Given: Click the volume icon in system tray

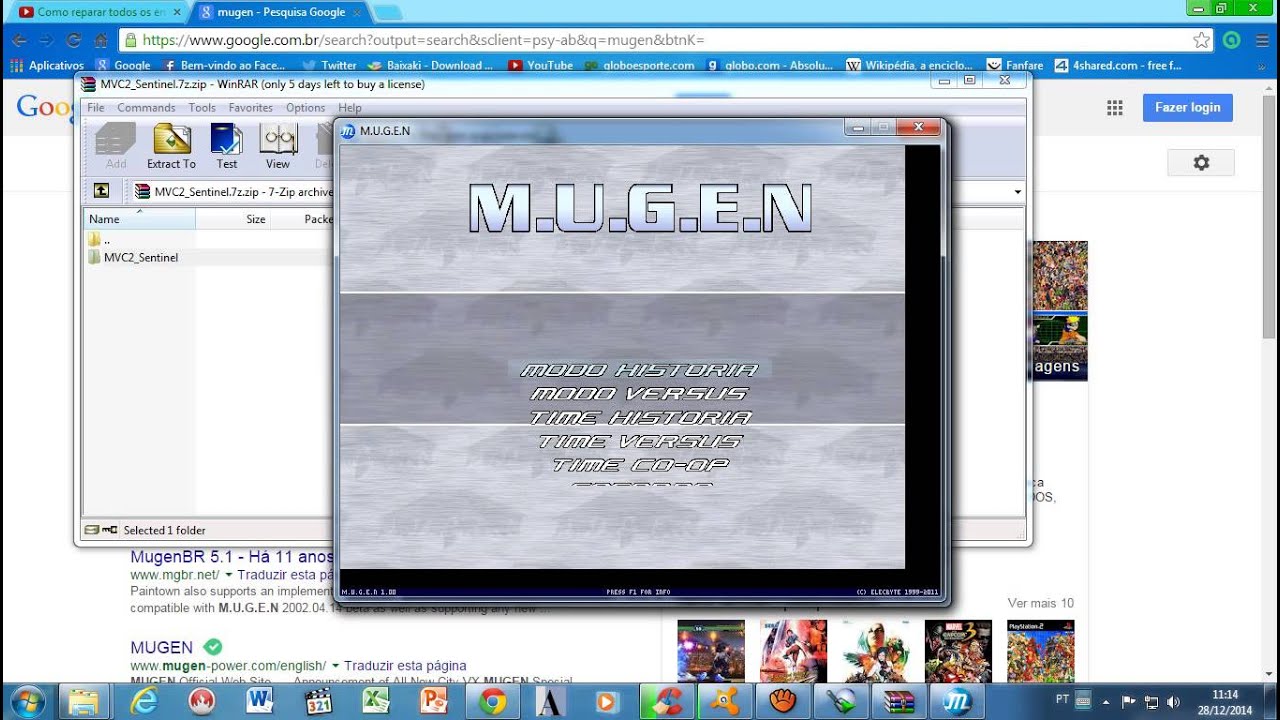Looking at the screenshot, I should coord(1172,702).
